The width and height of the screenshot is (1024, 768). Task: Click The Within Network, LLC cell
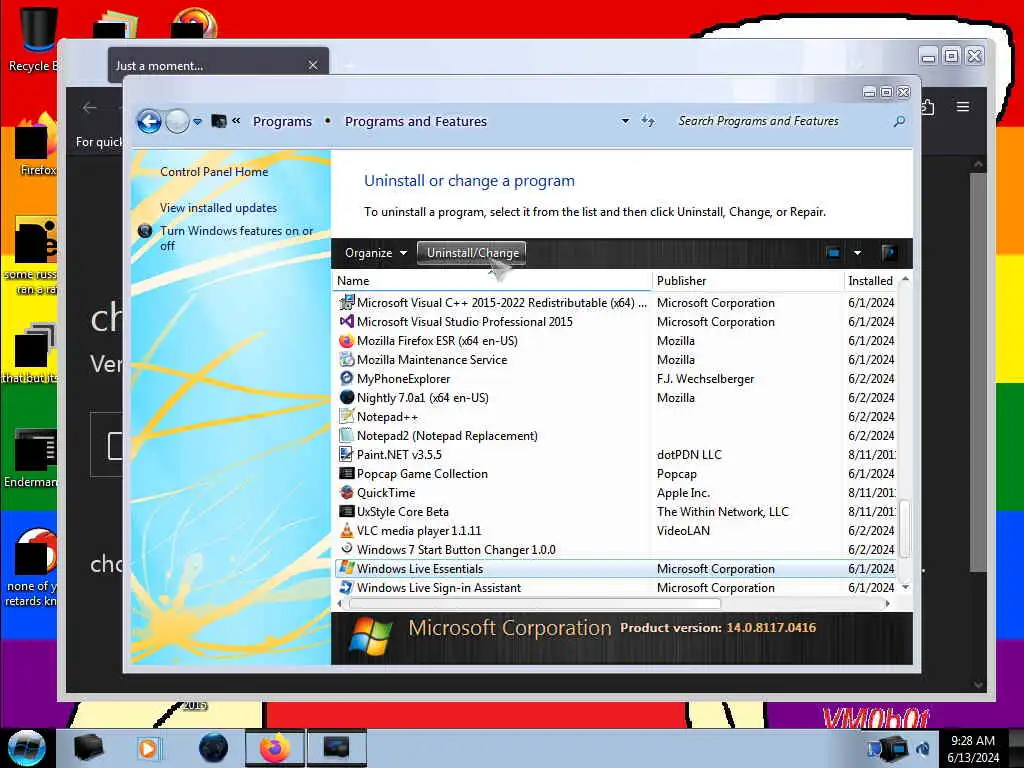click(722, 511)
